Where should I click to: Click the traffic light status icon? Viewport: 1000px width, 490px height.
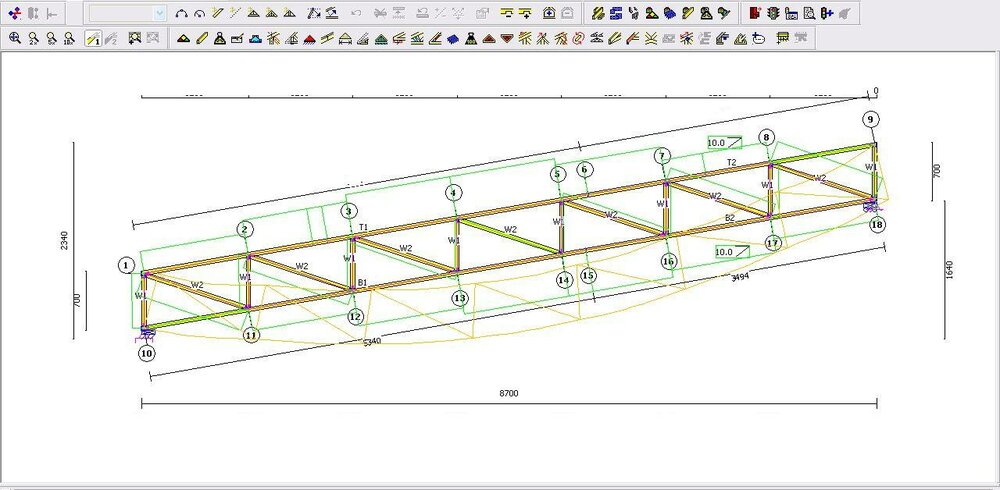(x=773, y=14)
